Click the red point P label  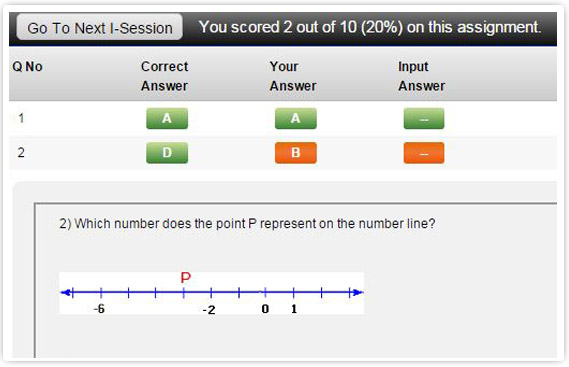(185, 278)
